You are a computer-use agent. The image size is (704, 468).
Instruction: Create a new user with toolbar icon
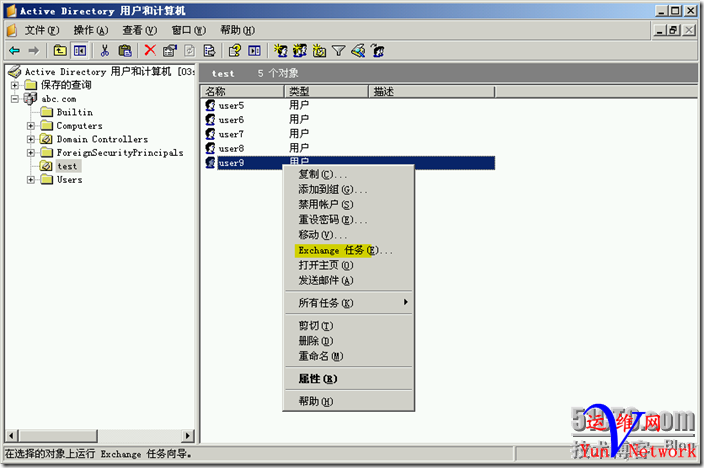click(281, 51)
